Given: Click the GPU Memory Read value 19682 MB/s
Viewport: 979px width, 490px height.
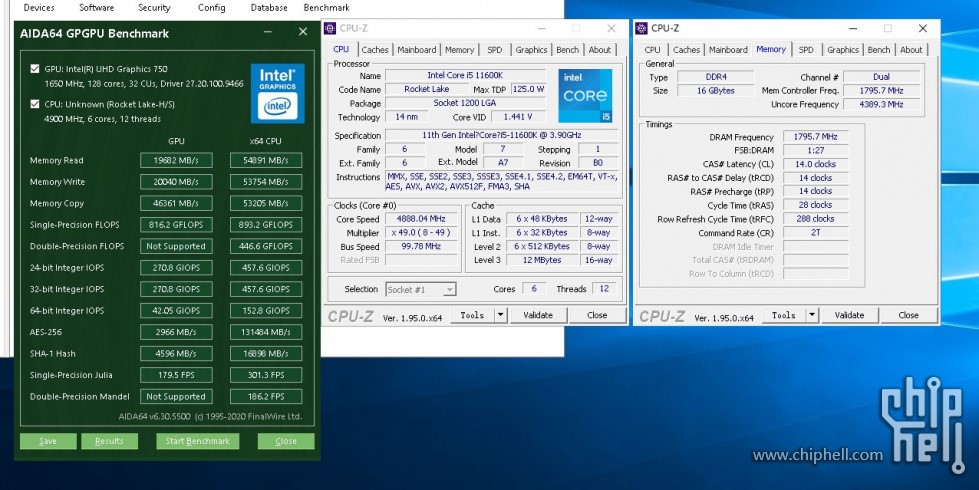Looking at the screenshot, I should point(176,160).
